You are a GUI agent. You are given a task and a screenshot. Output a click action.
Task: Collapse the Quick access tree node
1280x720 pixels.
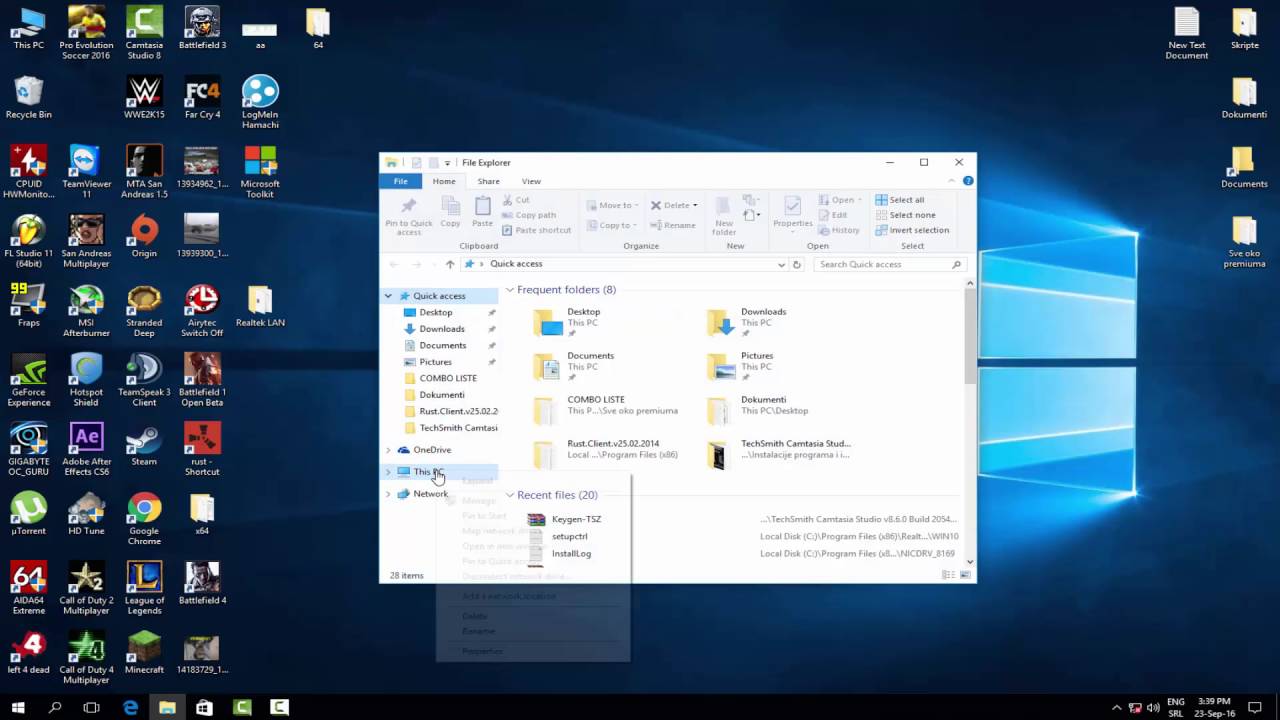(388, 296)
